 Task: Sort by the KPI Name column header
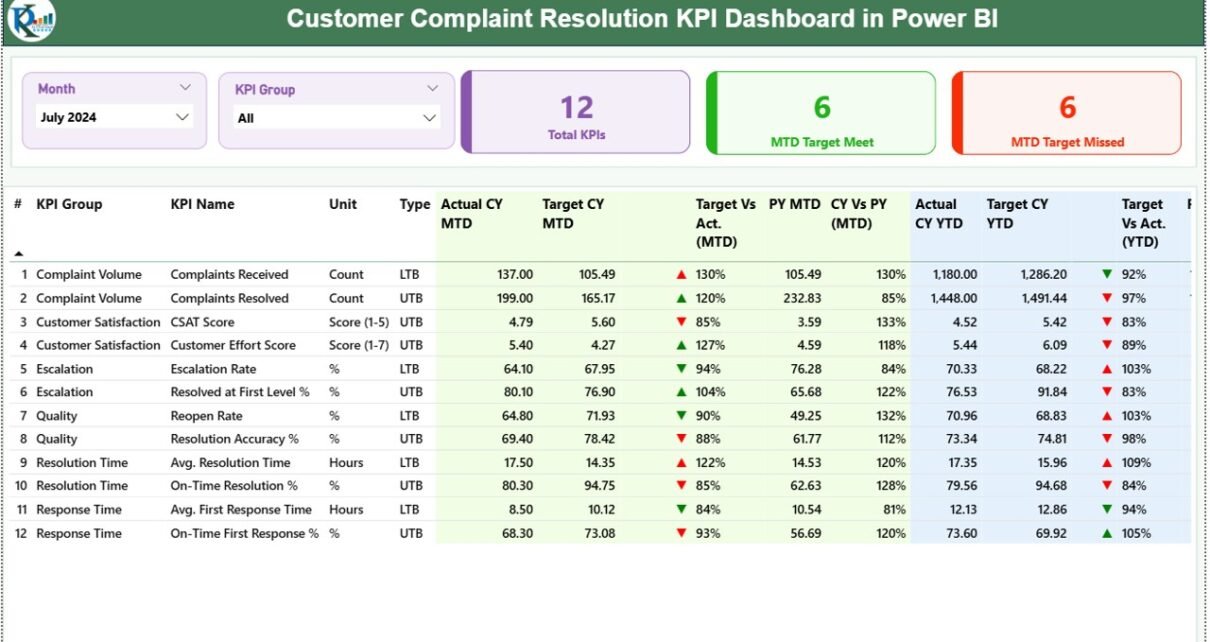[202, 204]
